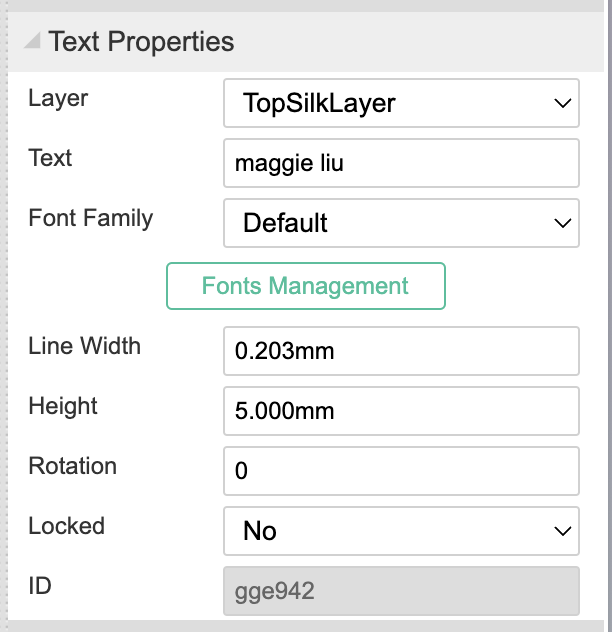Click the Rotation input field

(x=401, y=471)
